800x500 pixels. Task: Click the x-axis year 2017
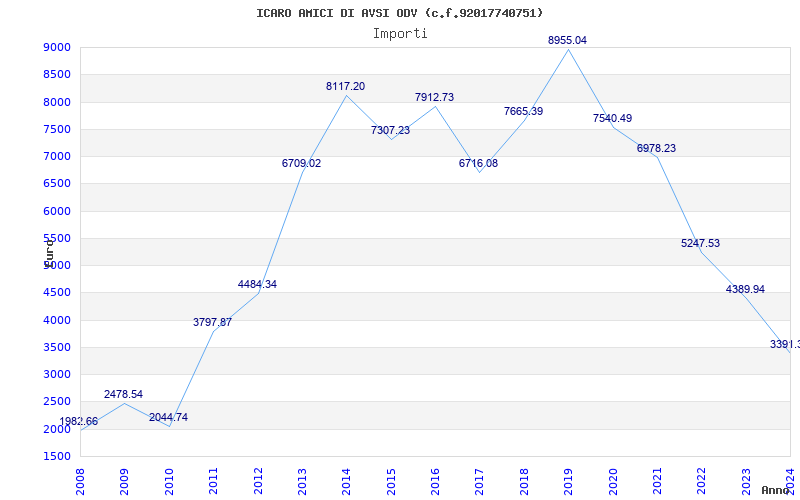(x=480, y=481)
